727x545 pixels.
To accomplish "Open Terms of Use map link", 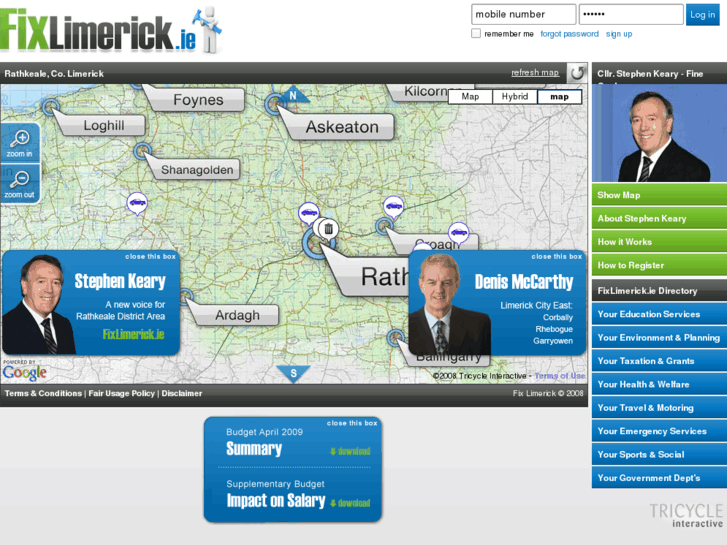I will 560,376.
